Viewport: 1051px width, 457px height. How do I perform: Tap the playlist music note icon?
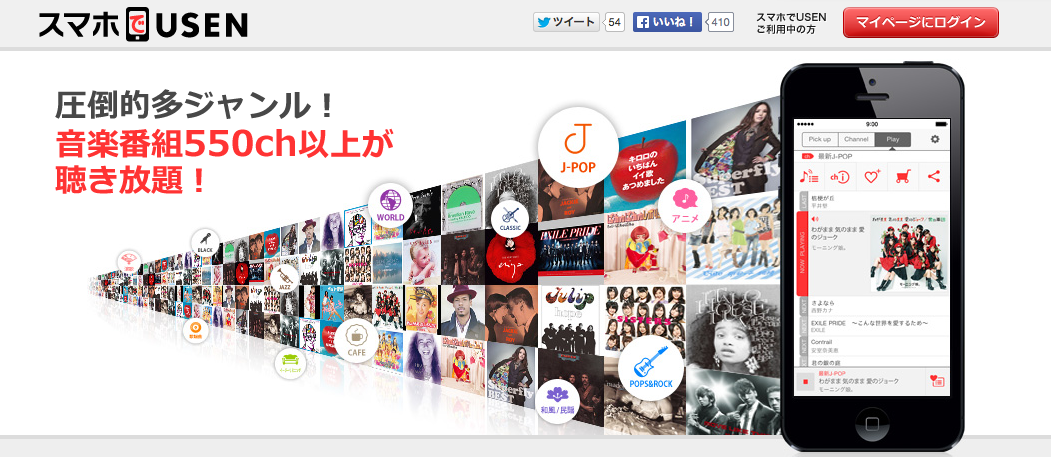tap(810, 177)
